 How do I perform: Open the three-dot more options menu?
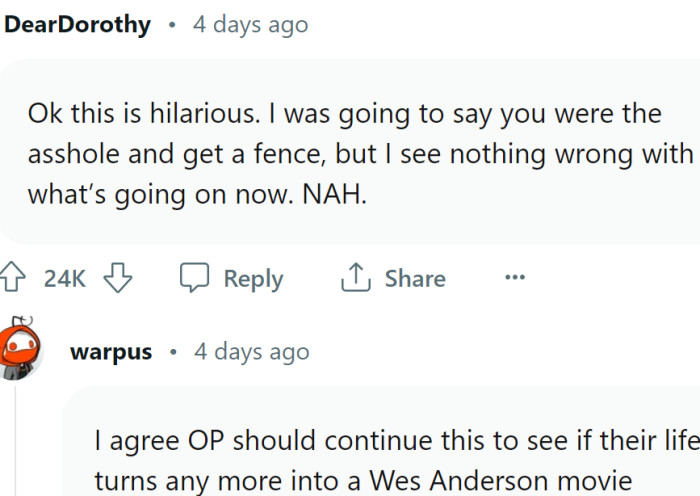point(515,278)
